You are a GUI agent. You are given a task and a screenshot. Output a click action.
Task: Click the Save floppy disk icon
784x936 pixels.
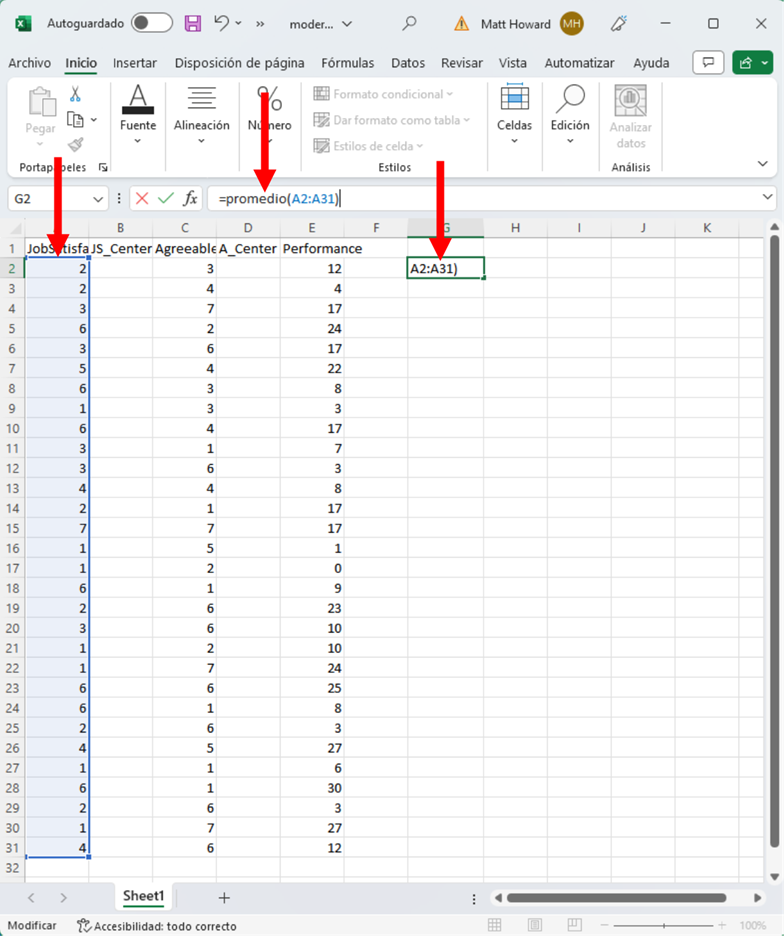[x=193, y=23]
